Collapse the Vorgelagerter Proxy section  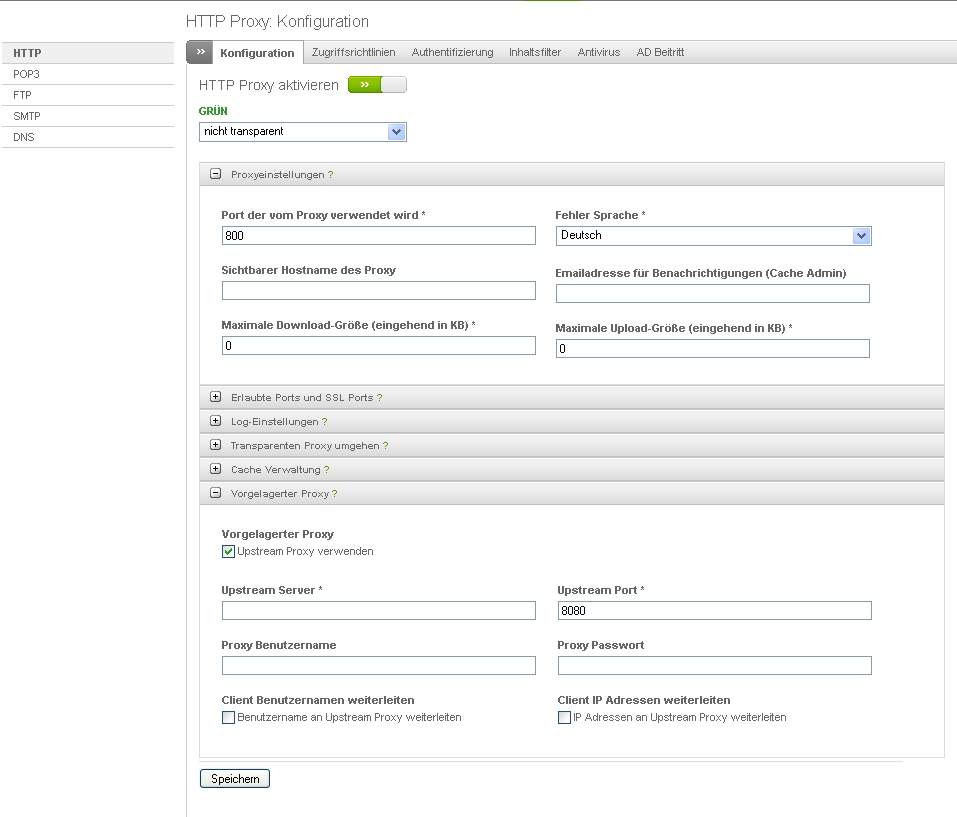click(x=215, y=493)
